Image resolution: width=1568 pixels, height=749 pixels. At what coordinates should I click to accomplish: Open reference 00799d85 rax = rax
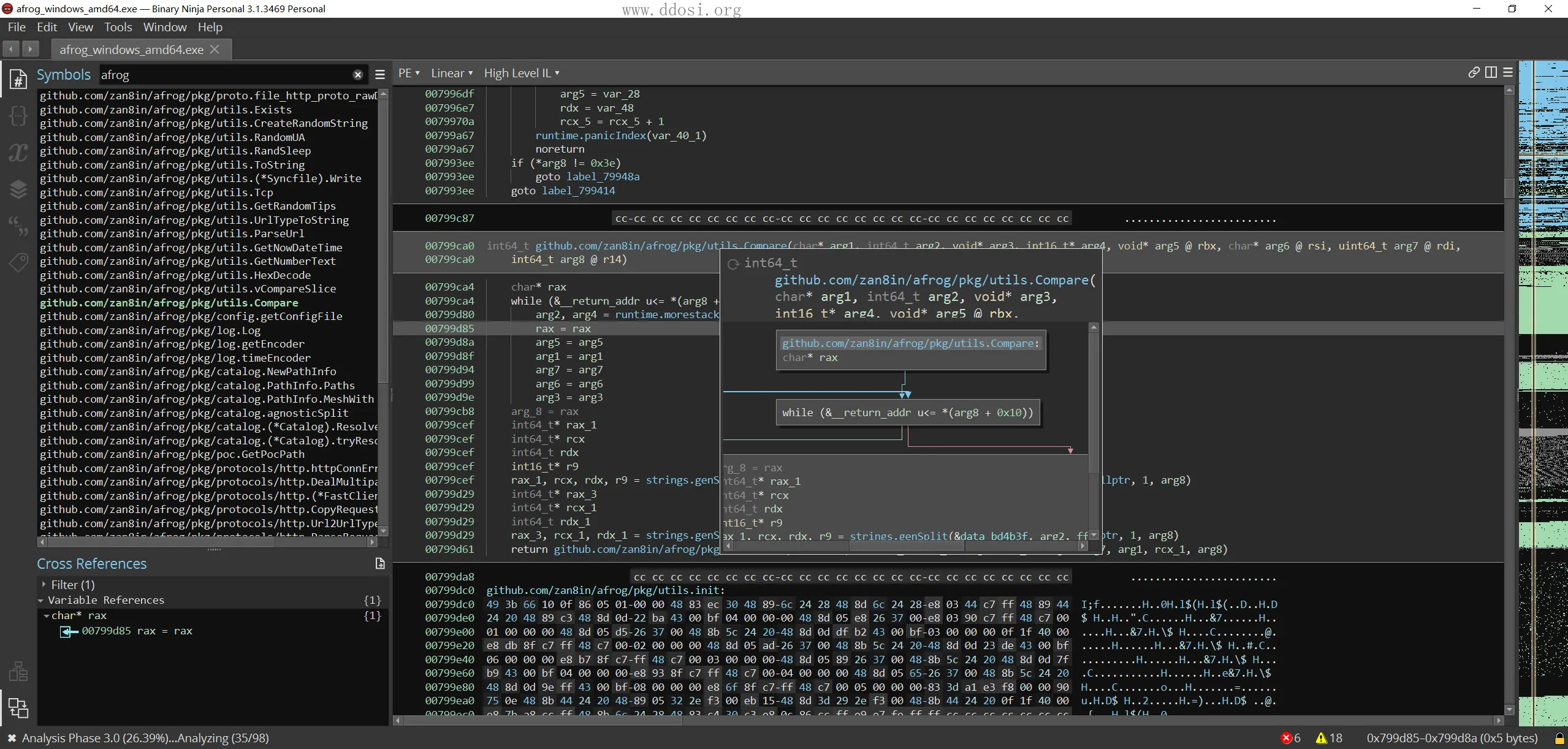click(137, 631)
